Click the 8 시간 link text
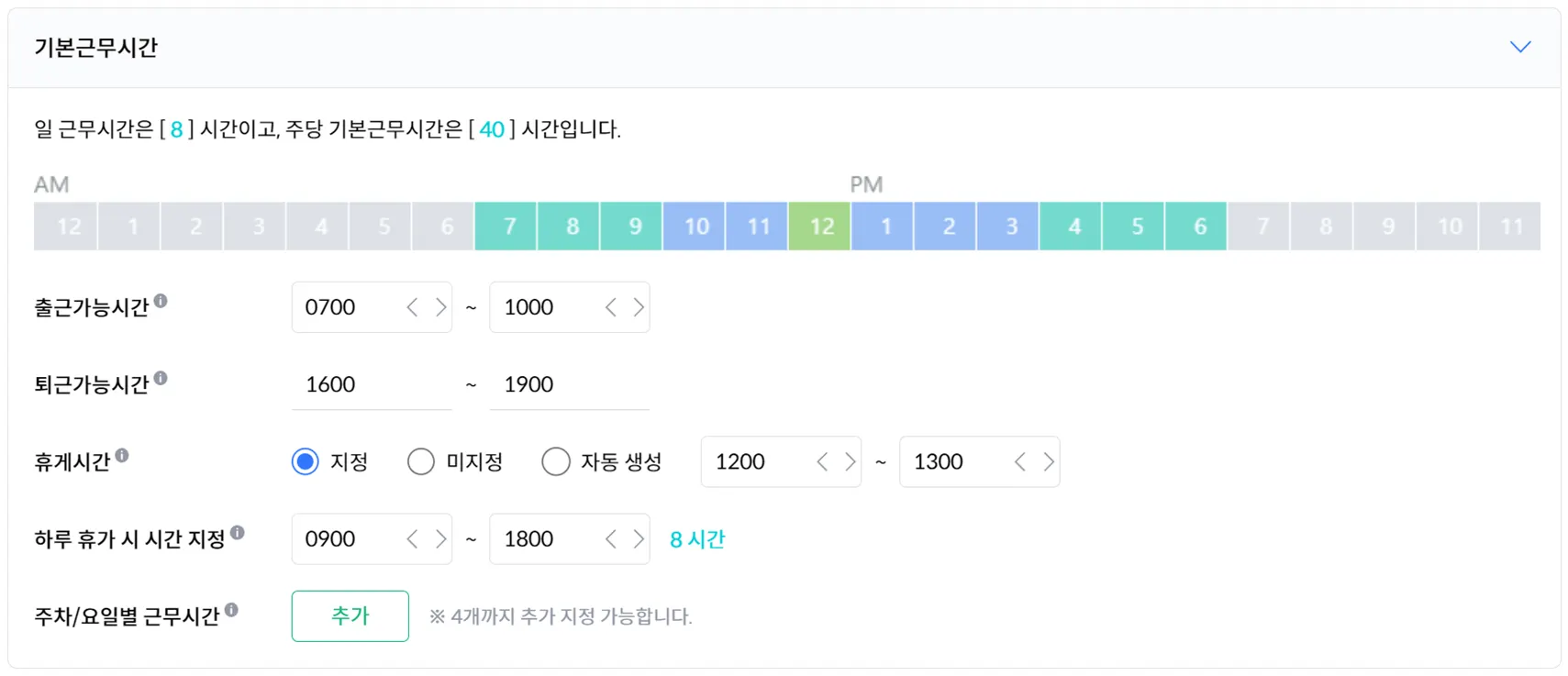The height and width of the screenshot is (676, 1568). (x=697, y=539)
